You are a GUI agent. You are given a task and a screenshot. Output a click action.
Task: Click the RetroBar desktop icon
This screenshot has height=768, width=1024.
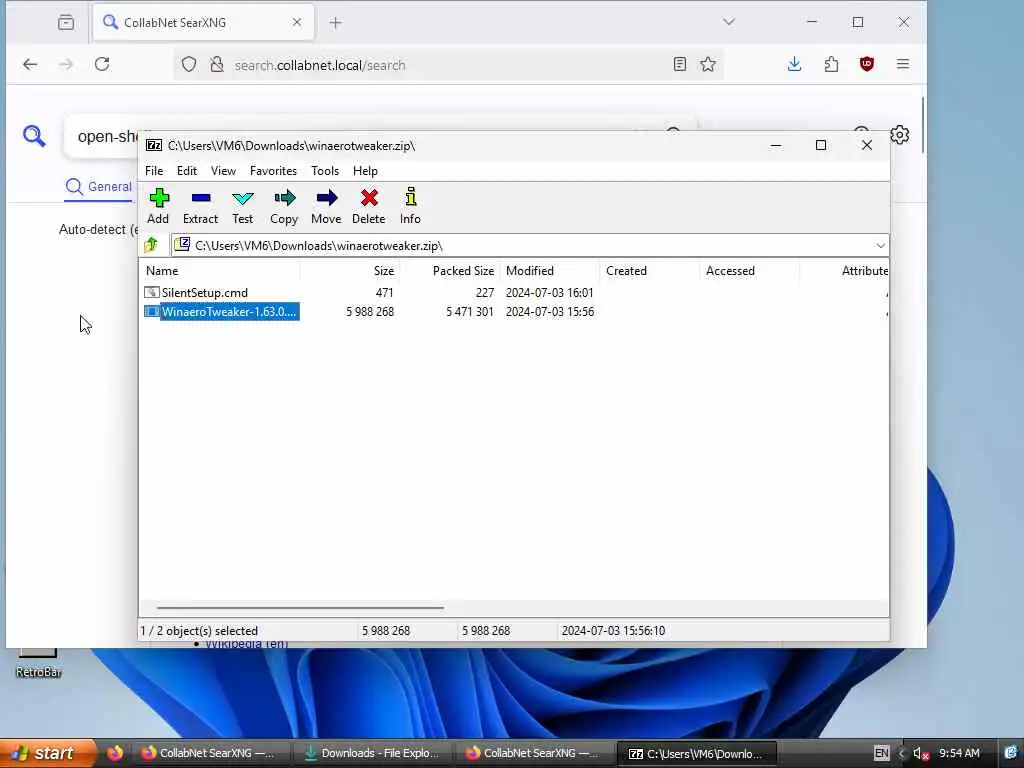[39, 664]
